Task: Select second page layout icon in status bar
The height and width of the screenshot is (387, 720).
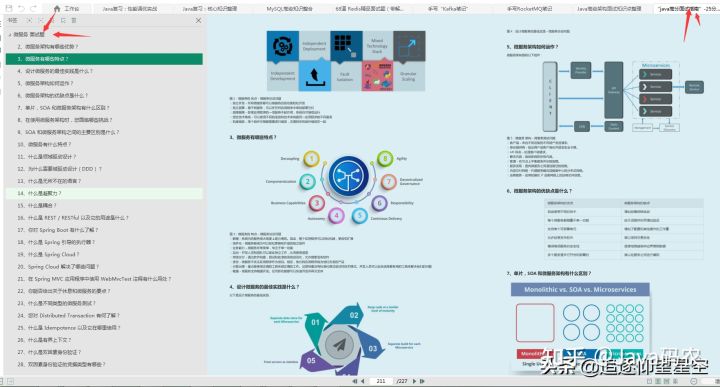Action: tap(658, 381)
